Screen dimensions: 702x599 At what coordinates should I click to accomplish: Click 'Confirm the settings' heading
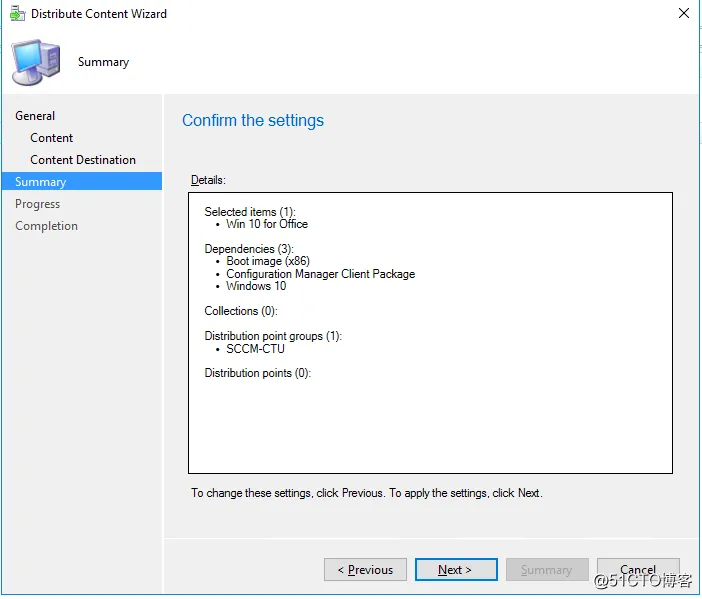point(253,120)
